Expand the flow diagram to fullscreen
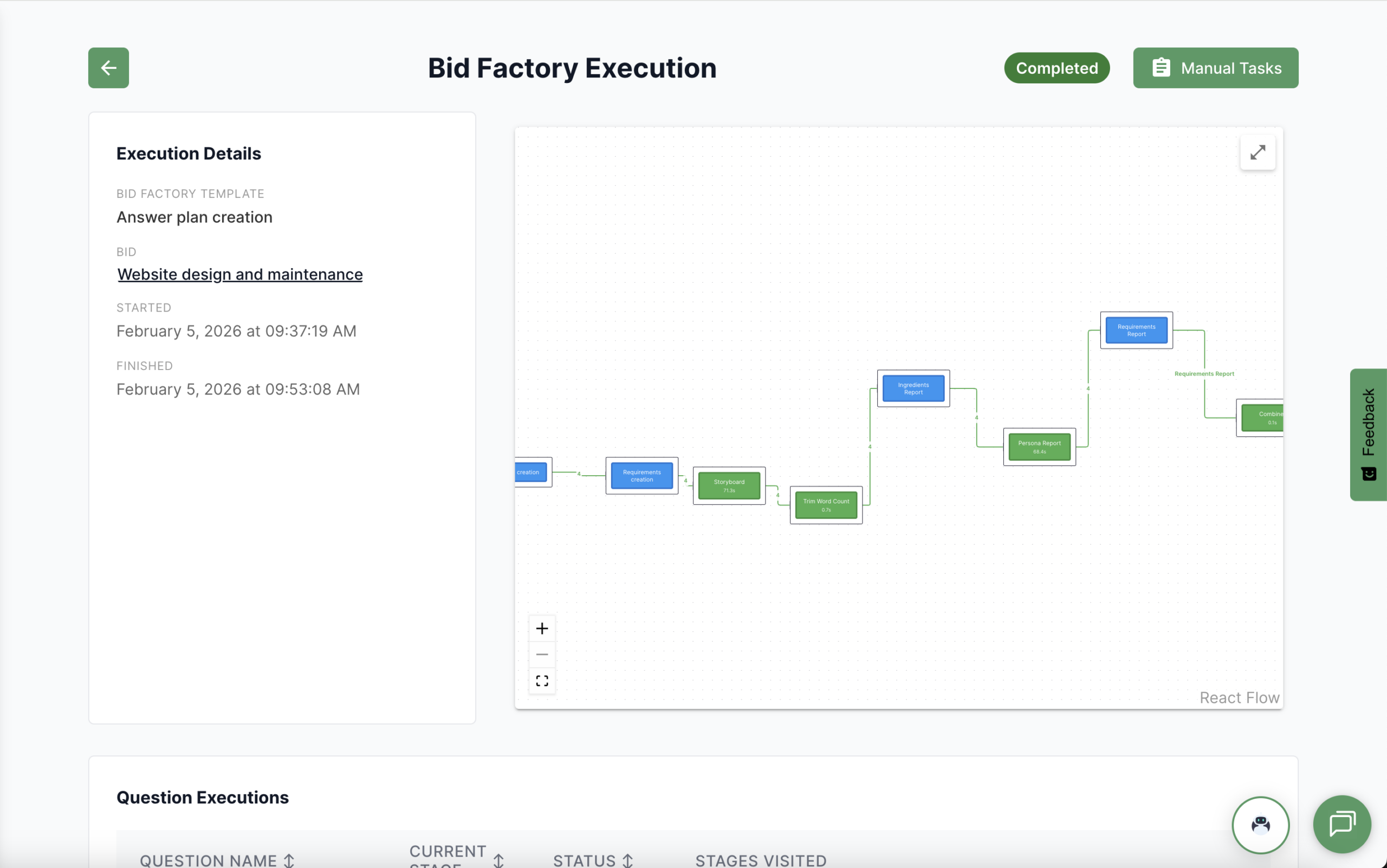The height and width of the screenshot is (868, 1387). click(x=1258, y=152)
